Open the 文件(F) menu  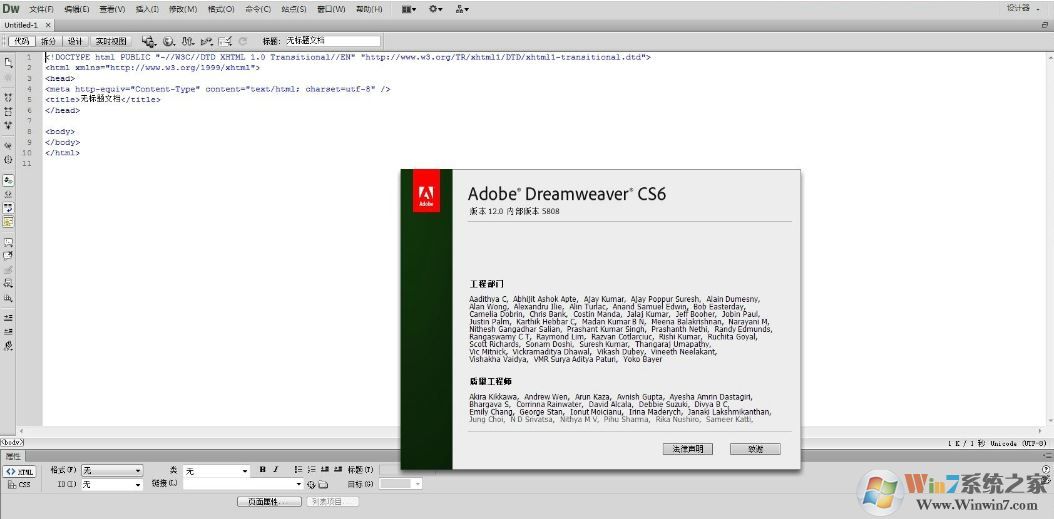click(41, 9)
